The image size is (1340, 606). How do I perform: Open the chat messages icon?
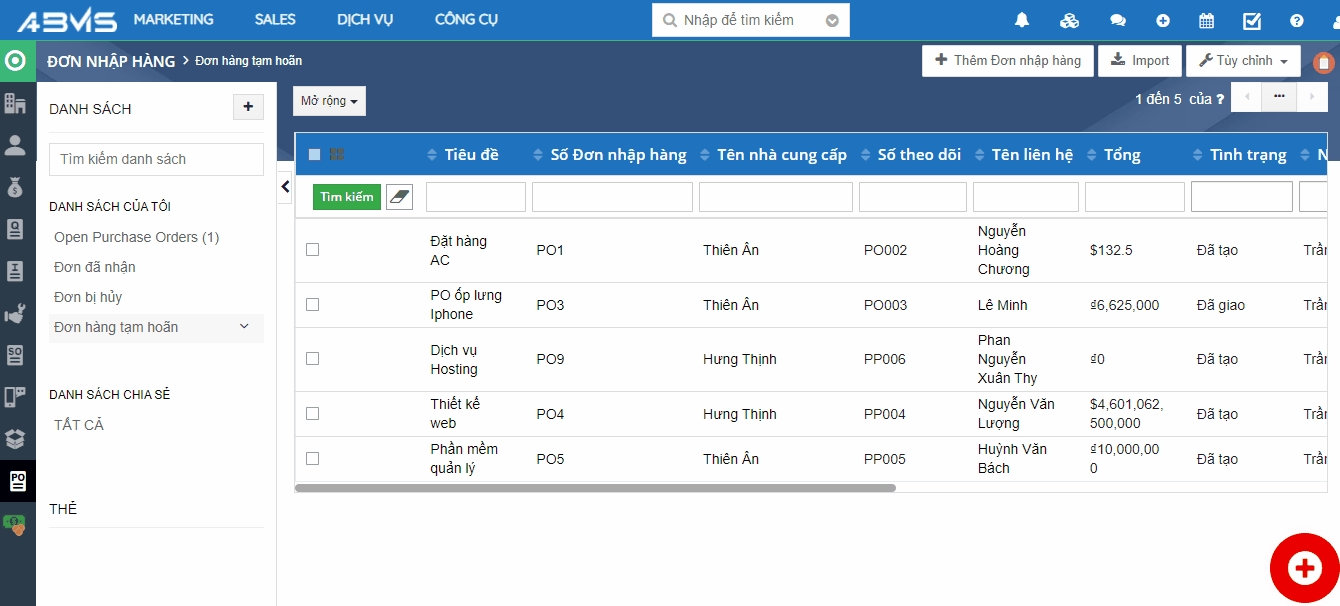tap(1118, 20)
